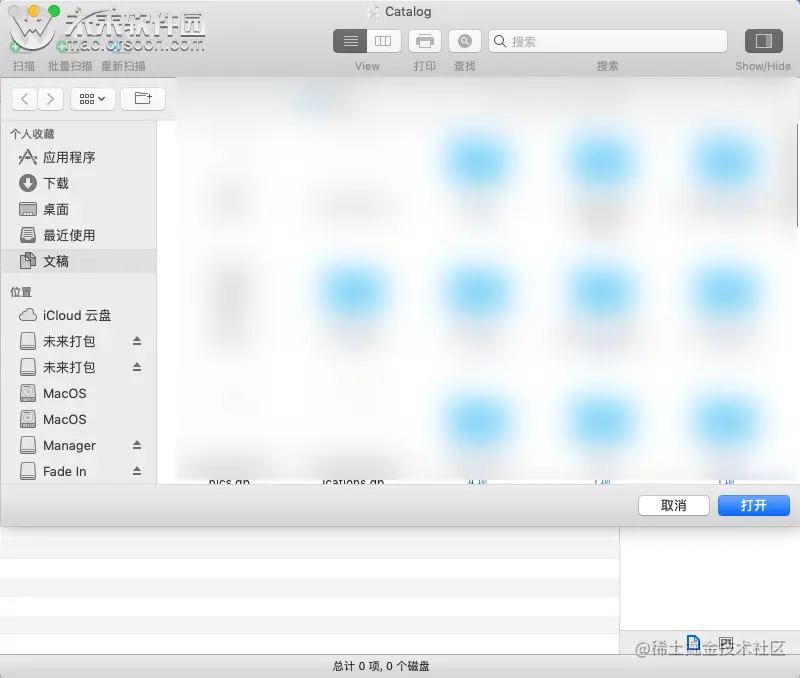Viewport: 806px width, 678px height.
Task: Open the icon view options dropdown
Action: coord(93,99)
